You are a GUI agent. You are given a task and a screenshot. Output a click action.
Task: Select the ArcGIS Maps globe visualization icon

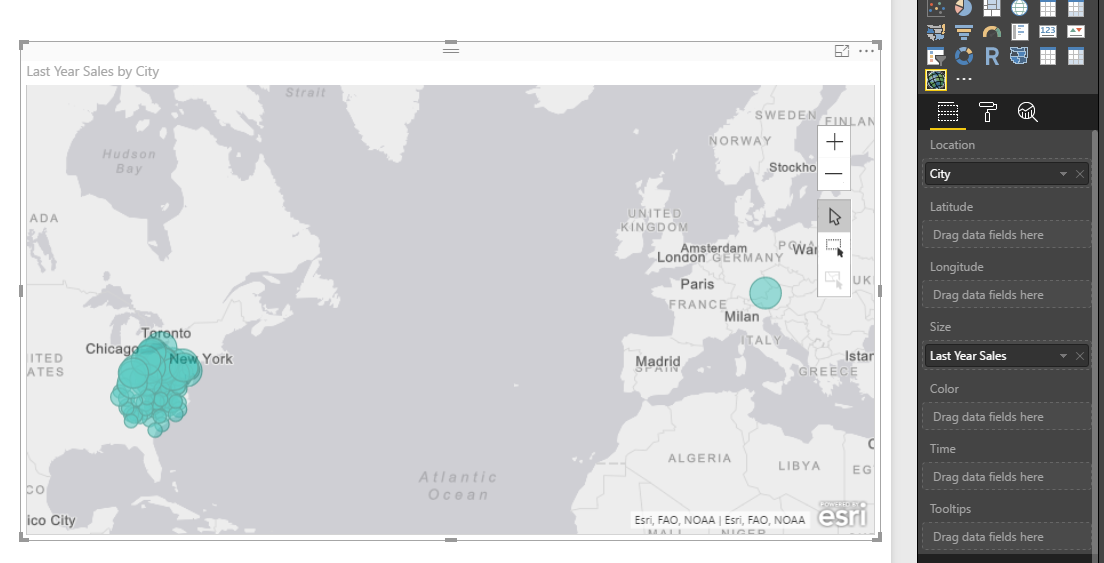[x=936, y=80]
